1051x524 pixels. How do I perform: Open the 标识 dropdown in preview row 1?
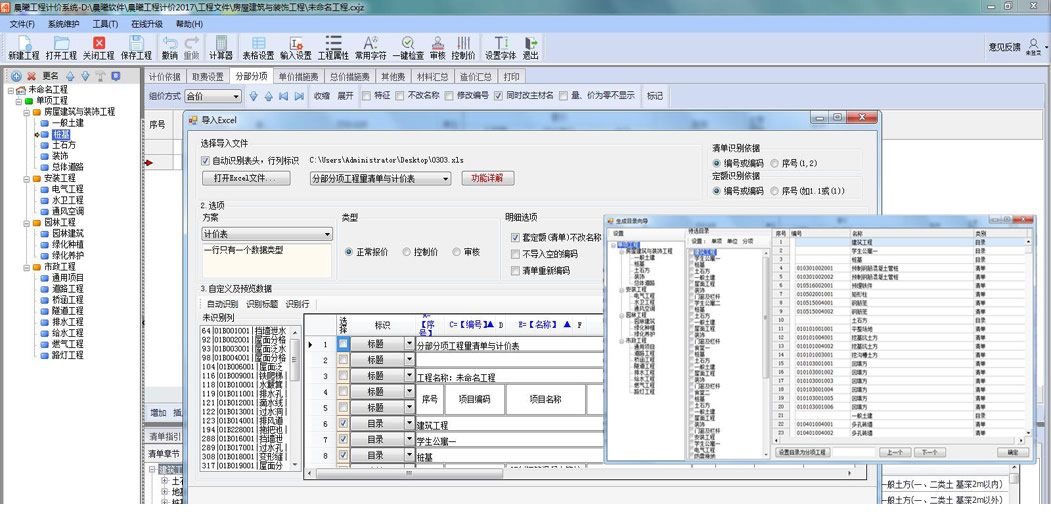(x=410, y=344)
